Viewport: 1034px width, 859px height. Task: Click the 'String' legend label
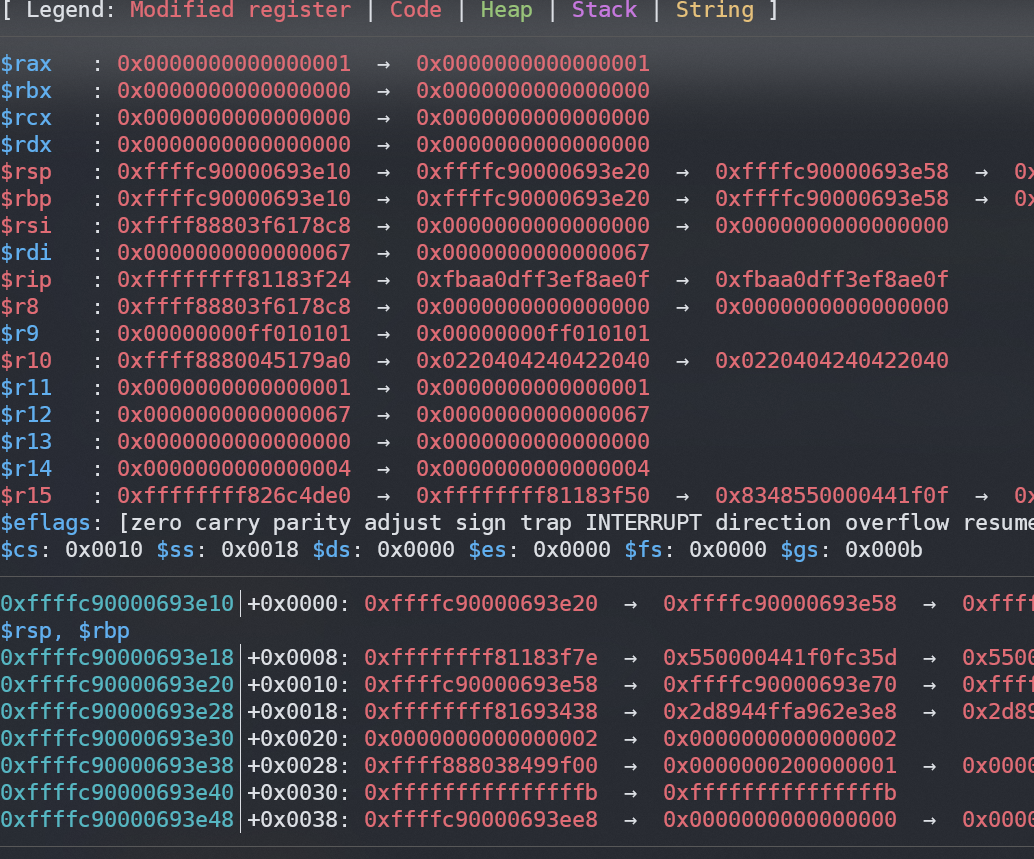(x=714, y=11)
